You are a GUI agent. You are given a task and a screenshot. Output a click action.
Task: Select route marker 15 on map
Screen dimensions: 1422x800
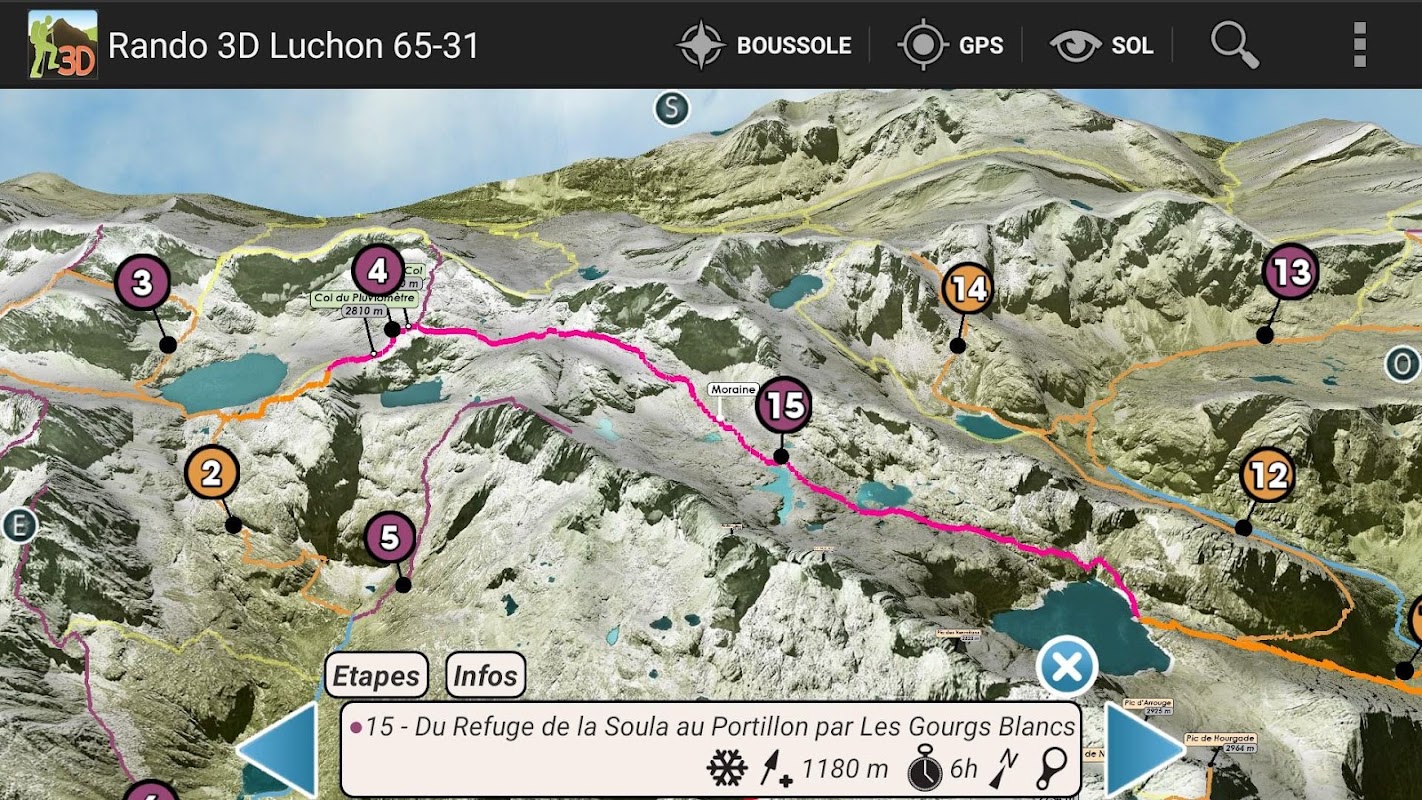tap(784, 406)
